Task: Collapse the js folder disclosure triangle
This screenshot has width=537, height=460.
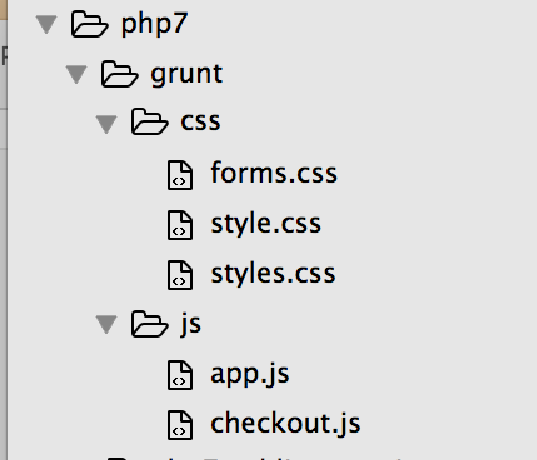Action: coord(106,324)
